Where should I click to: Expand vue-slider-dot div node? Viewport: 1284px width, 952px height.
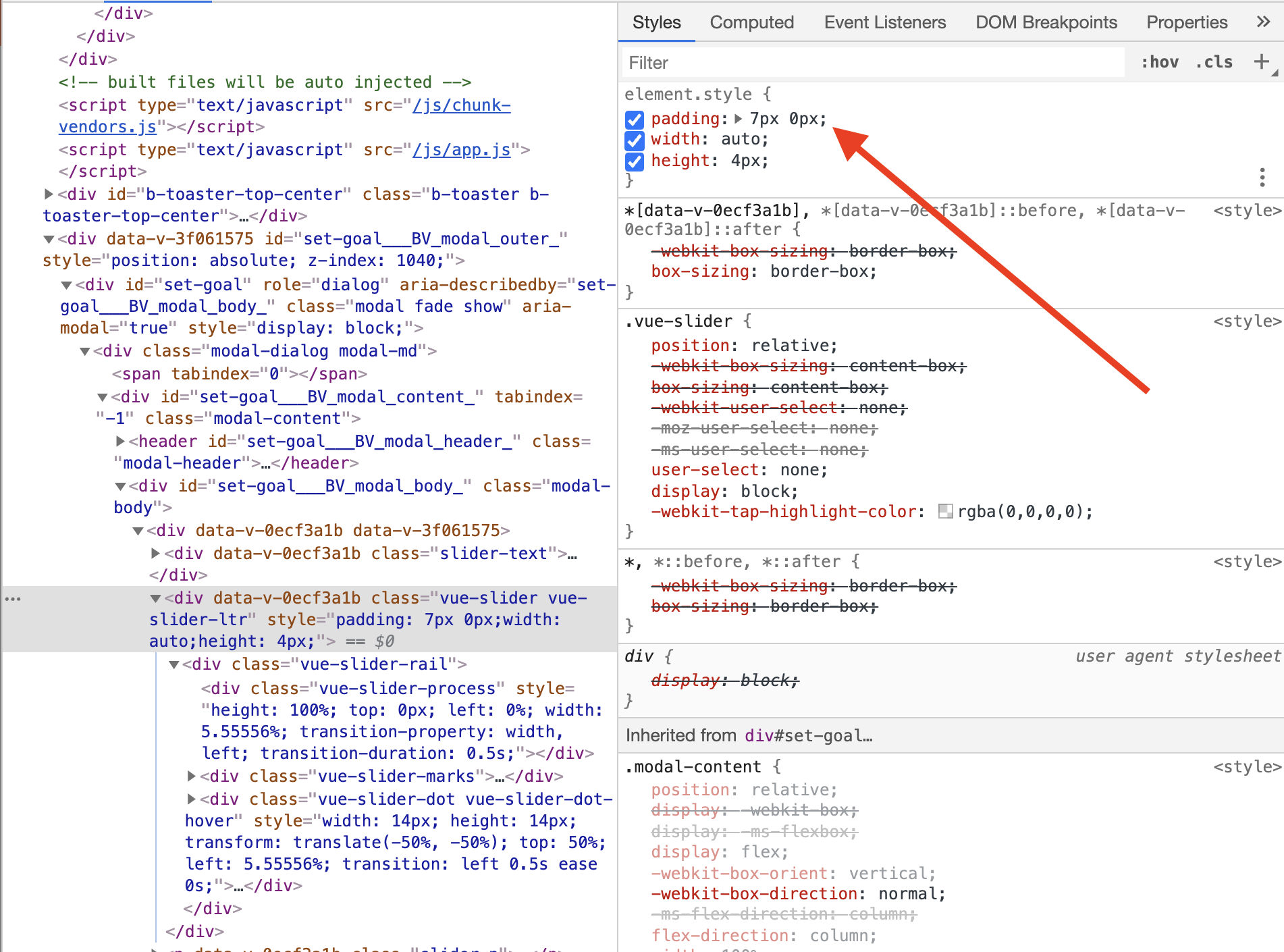192,799
